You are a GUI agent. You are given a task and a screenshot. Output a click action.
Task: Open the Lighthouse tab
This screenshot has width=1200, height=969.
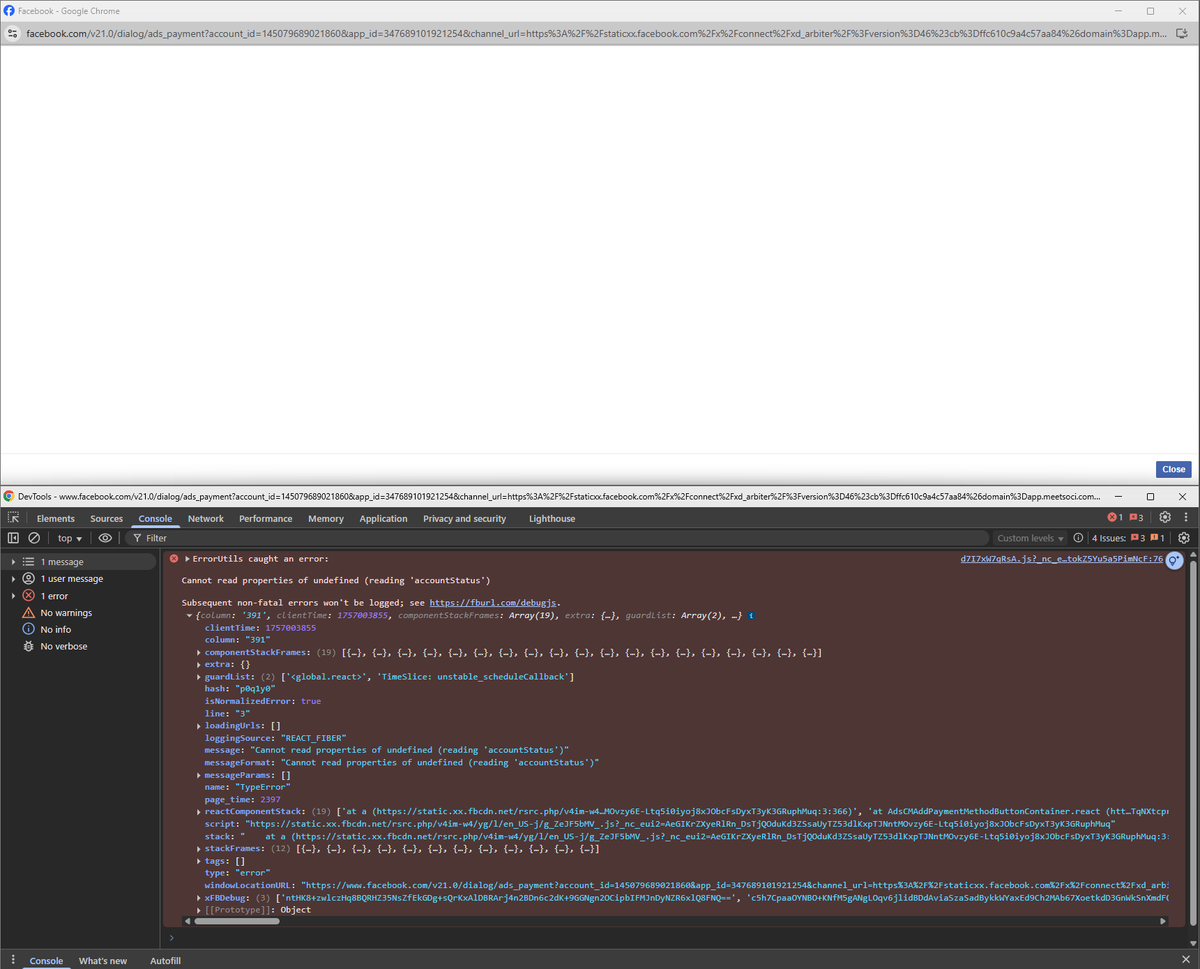click(x=552, y=519)
